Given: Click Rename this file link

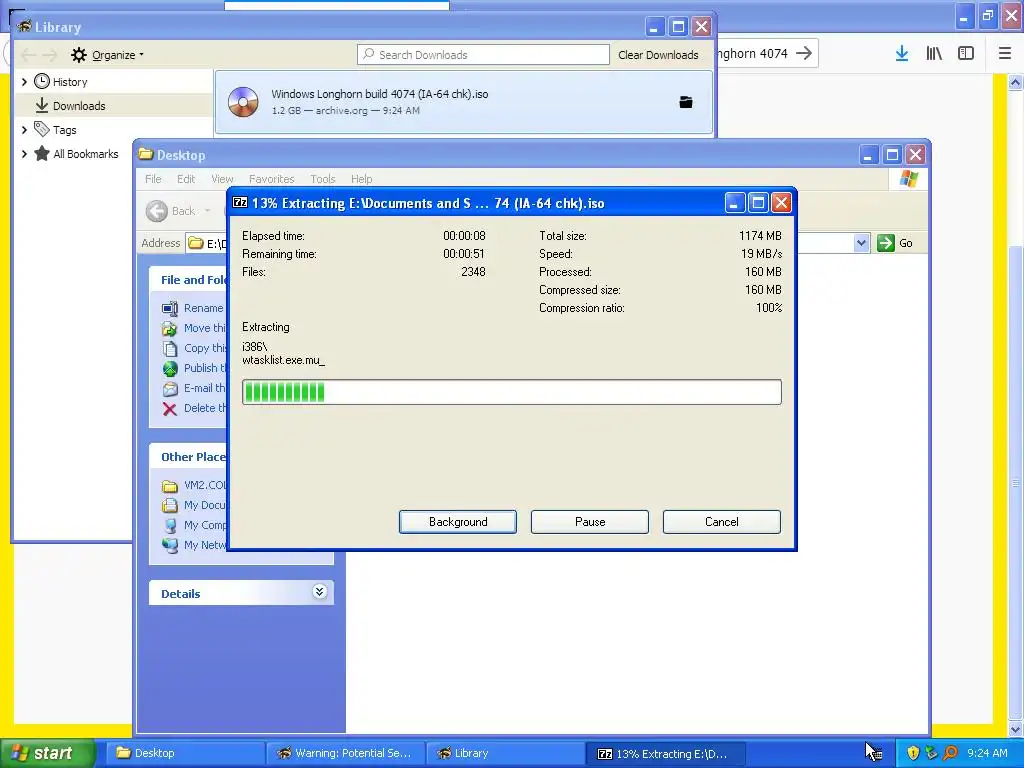Looking at the screenshot, I should (x=203, y=308).
